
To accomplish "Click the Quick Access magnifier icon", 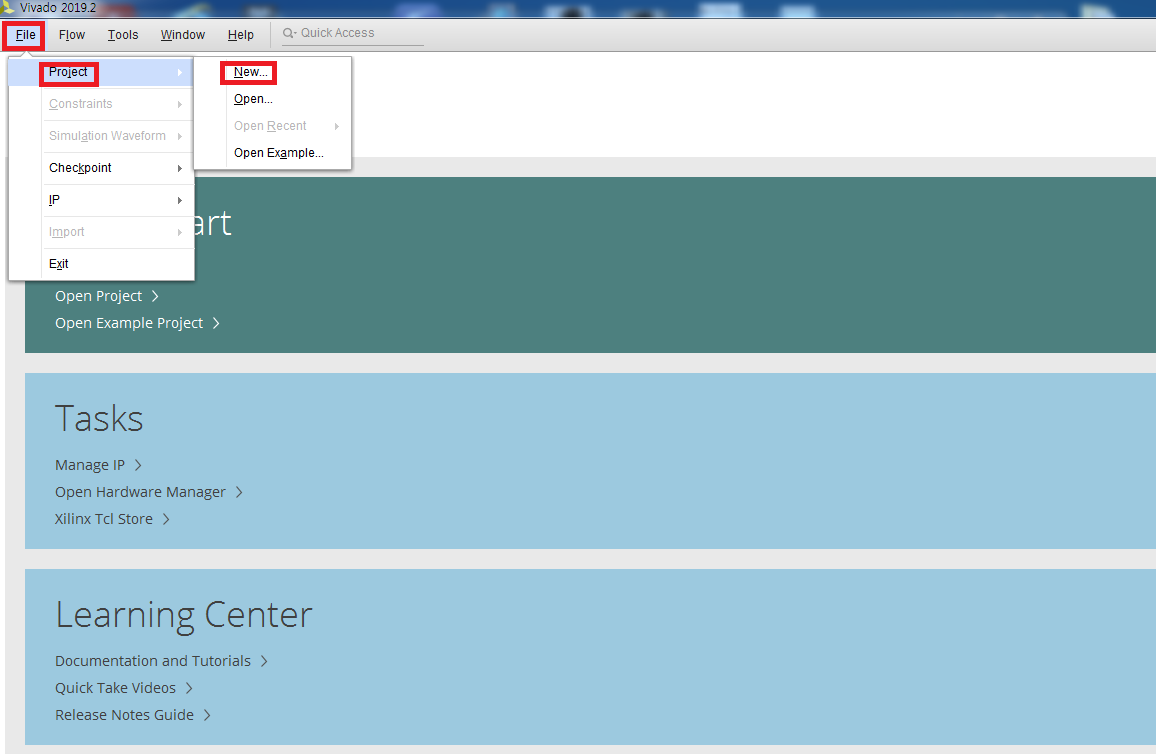I will 289,33.
